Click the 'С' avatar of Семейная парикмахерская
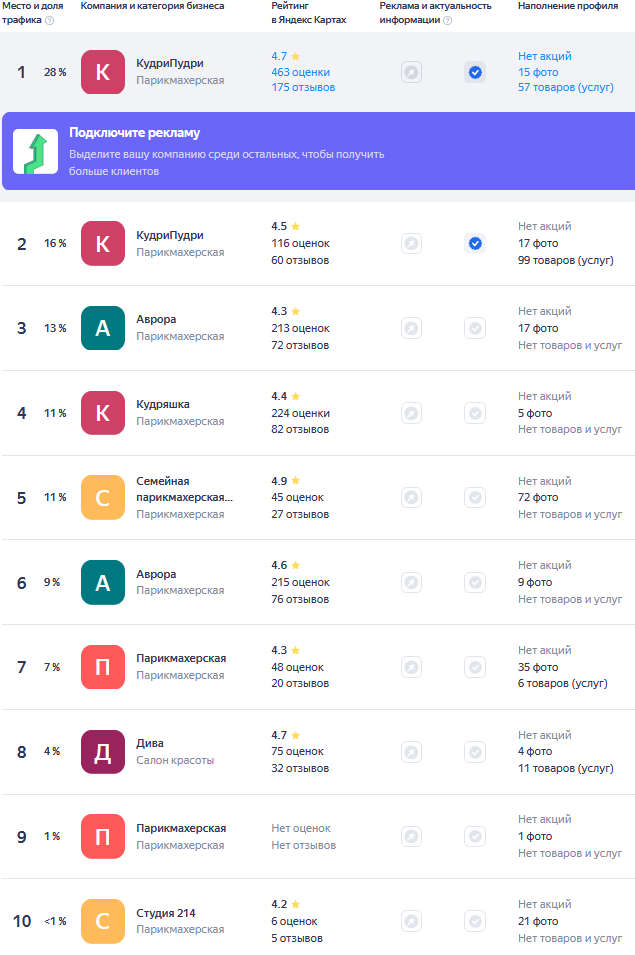Viewport: 635px width, 955px height. (103, 498)
